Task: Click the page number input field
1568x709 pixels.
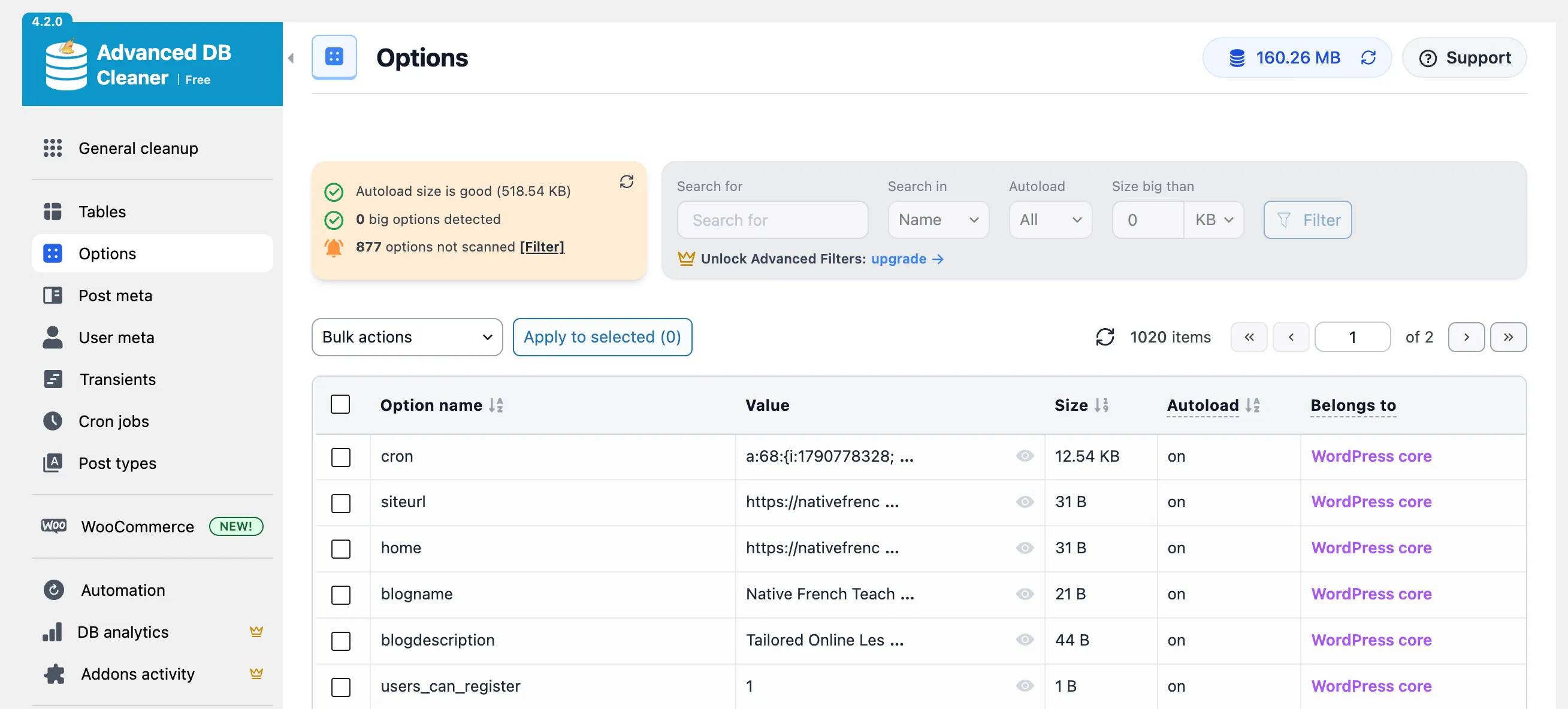Action: [x=1352, y=337]
